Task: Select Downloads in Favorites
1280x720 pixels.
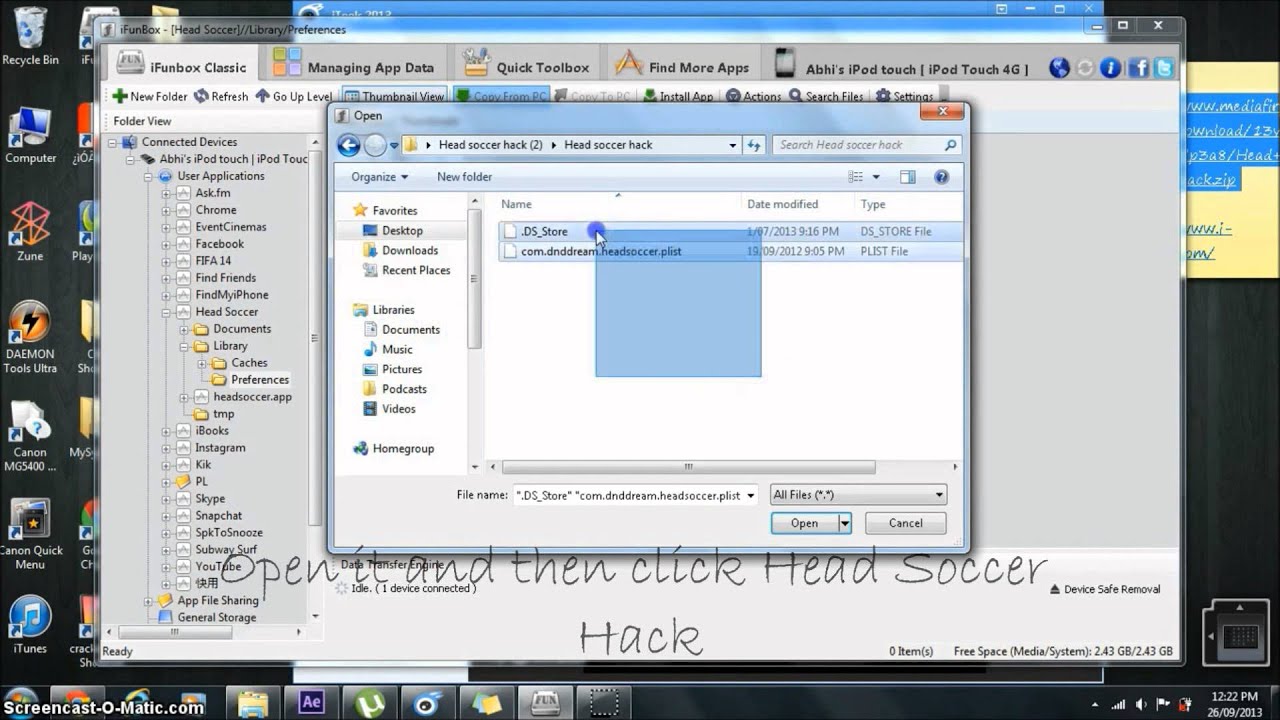Action: (x=410, y=250)
